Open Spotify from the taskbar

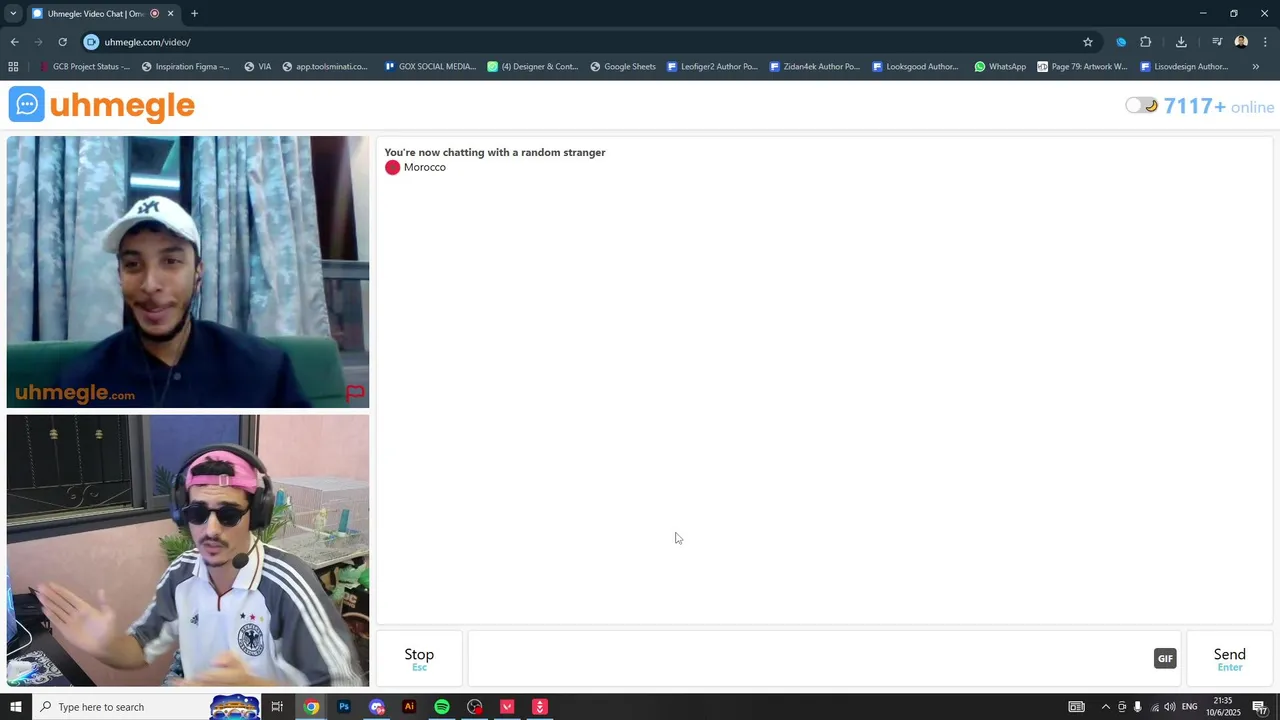coord(442,707)
